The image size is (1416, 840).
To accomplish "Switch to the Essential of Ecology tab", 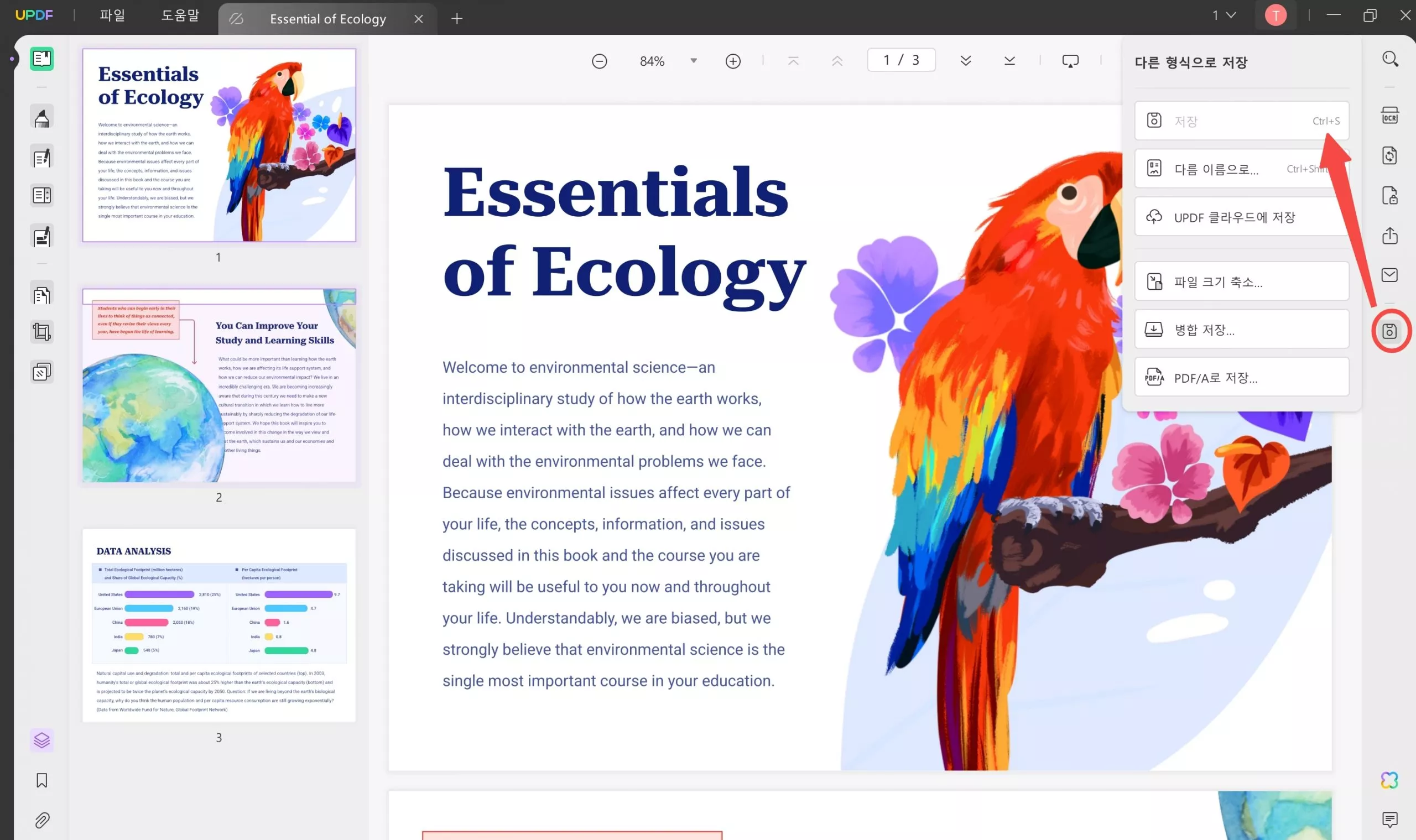I will (x=328, y=19).
